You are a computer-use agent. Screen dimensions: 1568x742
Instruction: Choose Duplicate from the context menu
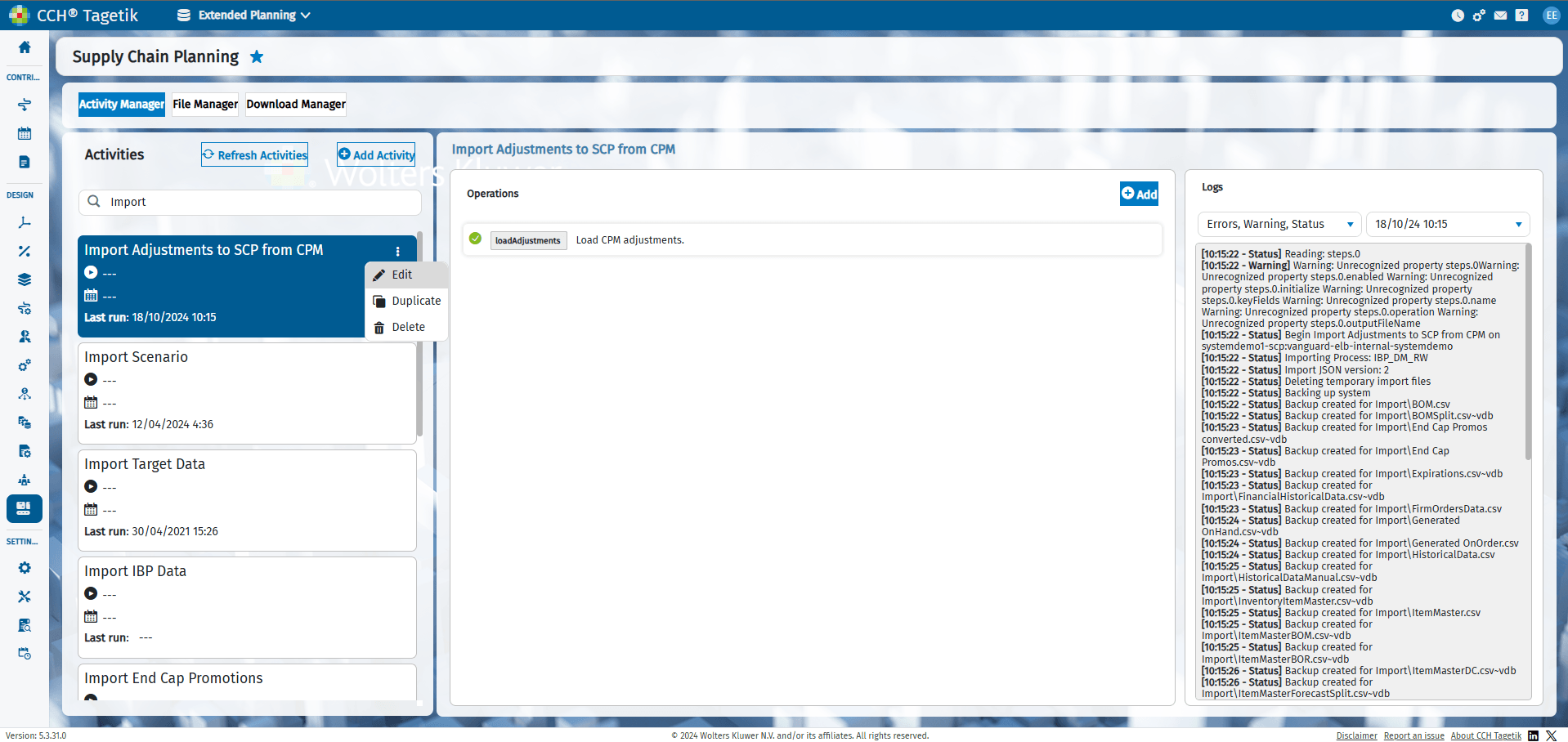(406, 301)
